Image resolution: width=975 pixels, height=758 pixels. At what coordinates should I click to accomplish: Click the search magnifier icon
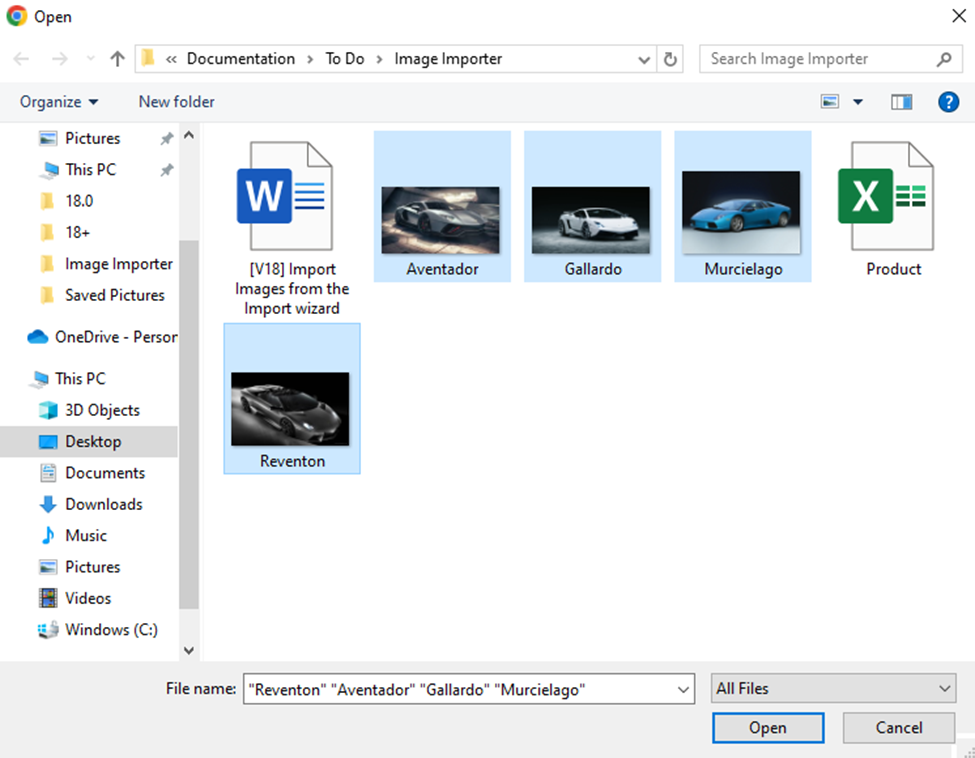[x=944, y=59]
